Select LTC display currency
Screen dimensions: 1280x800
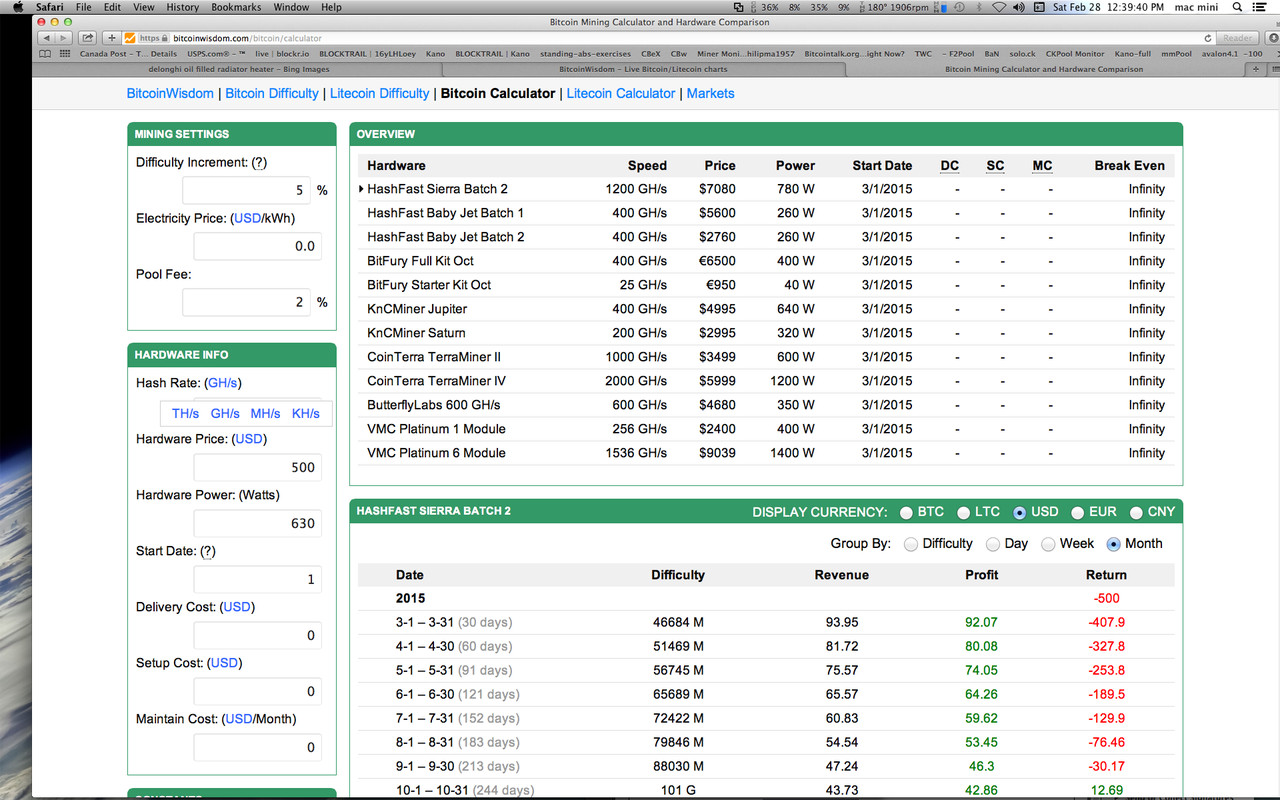[964, 513]
